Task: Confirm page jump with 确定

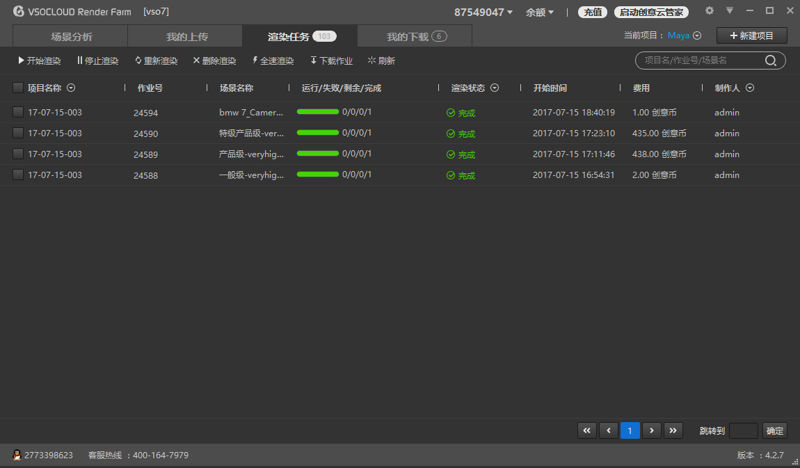Action: pyautogui.click(x=774, y=431)
